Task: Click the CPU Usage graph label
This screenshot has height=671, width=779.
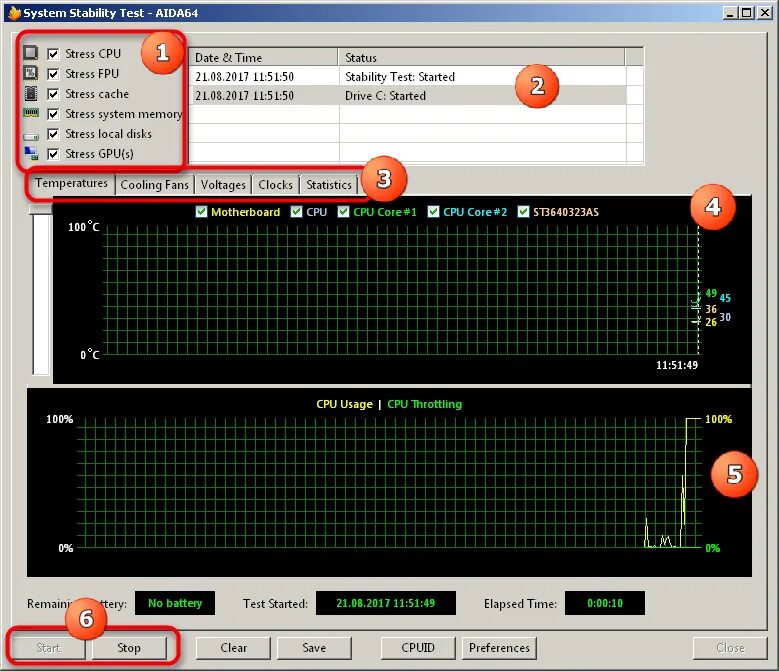Action: point(344,404)
